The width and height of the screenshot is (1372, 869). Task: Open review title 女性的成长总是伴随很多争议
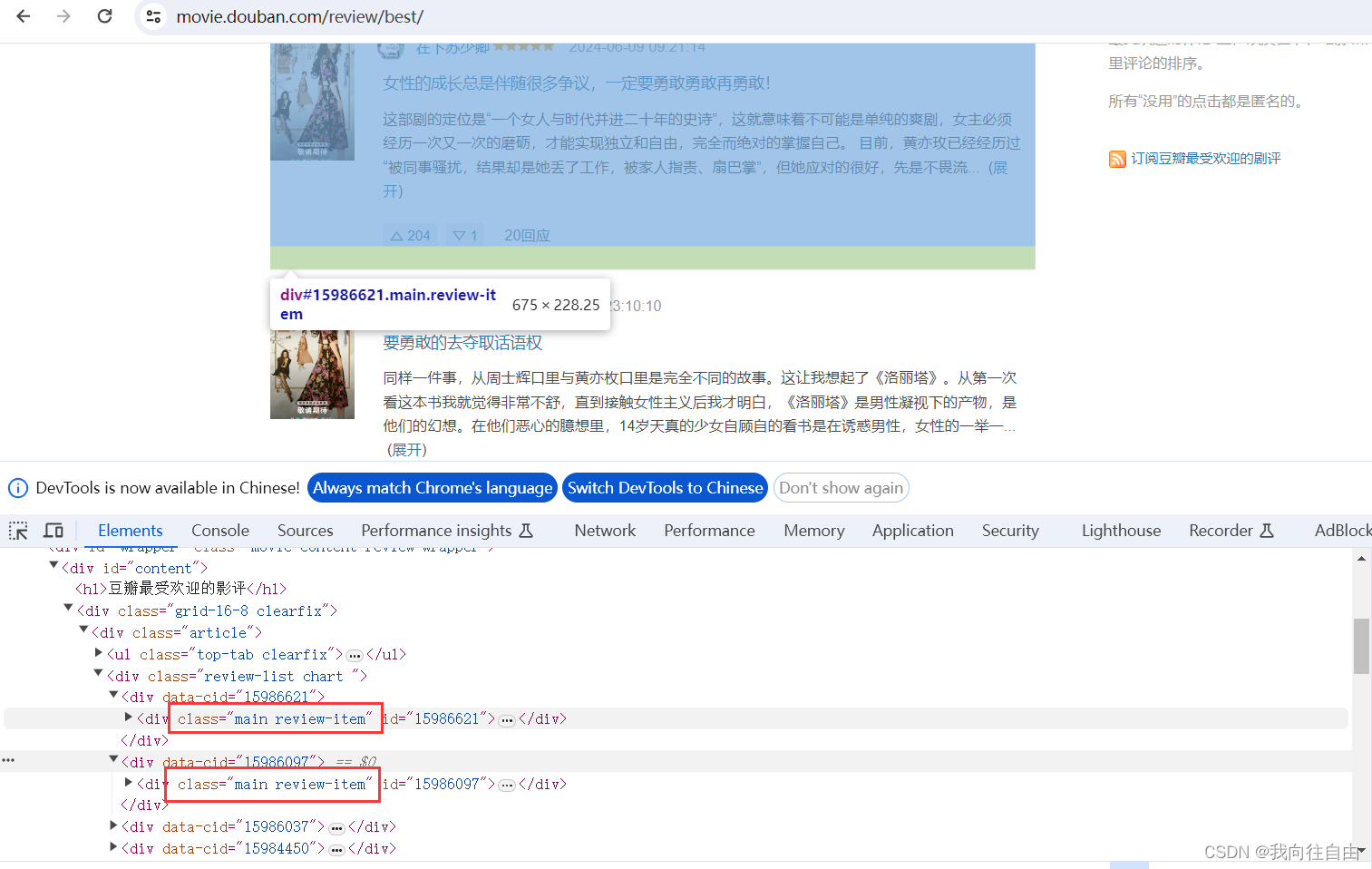click(x=576, y=83)
